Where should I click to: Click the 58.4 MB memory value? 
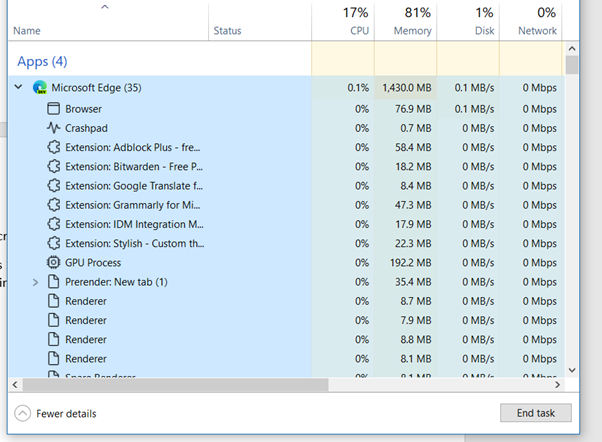pyautogui.click(x=413, y=147)
